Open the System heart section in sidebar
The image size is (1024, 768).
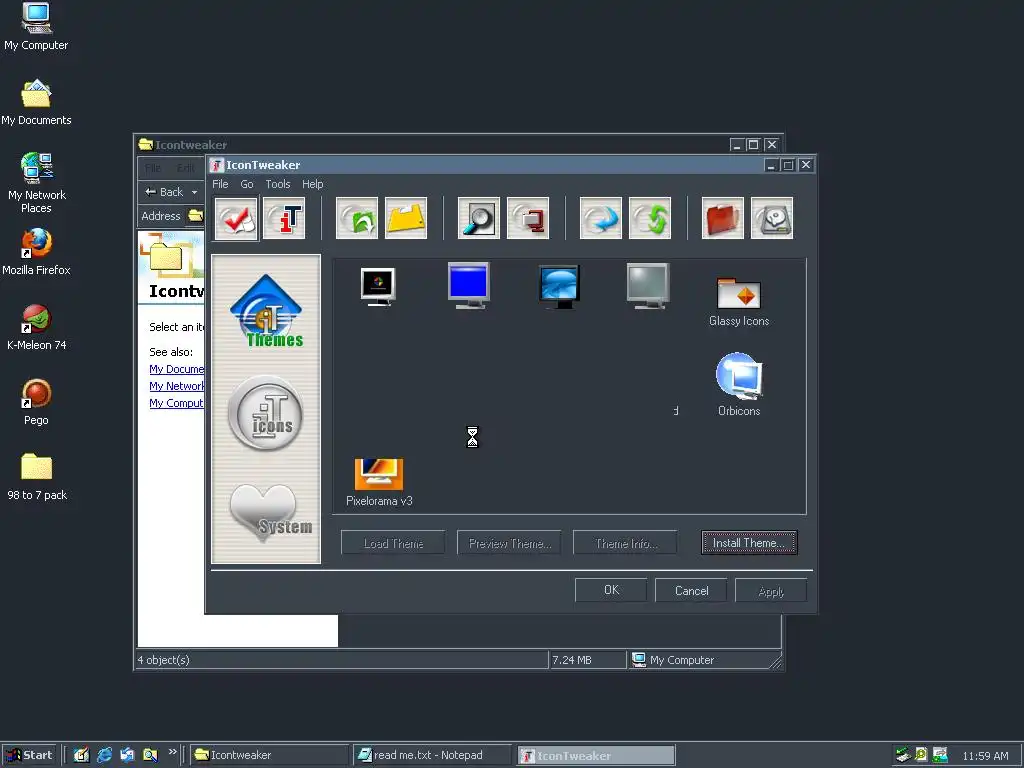point(270,512)
